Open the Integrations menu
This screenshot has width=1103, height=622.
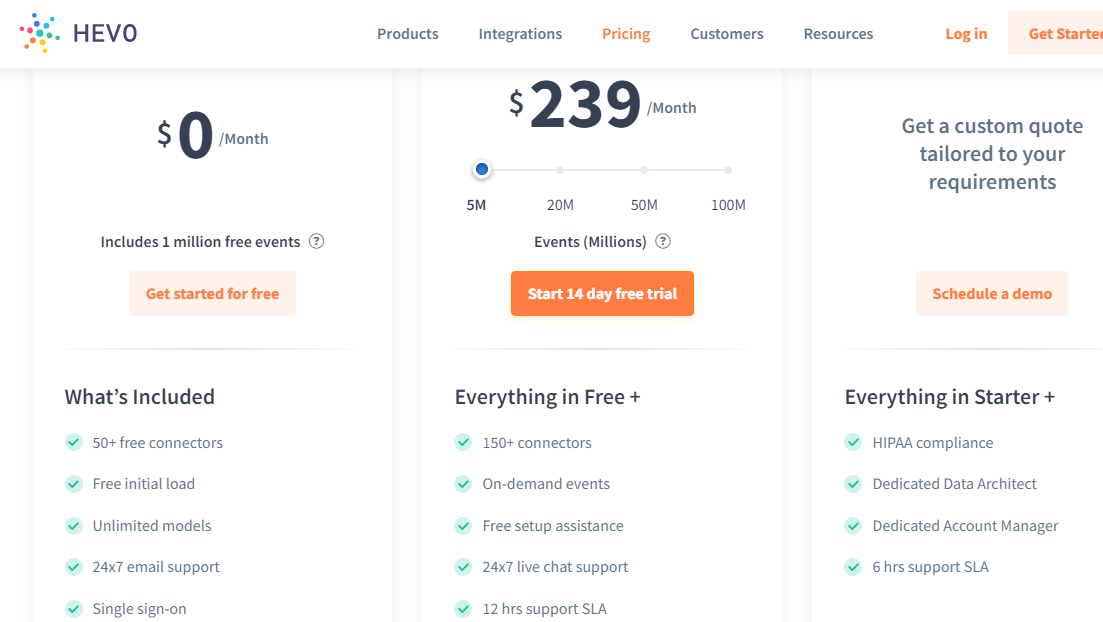[x=520, y=34]
